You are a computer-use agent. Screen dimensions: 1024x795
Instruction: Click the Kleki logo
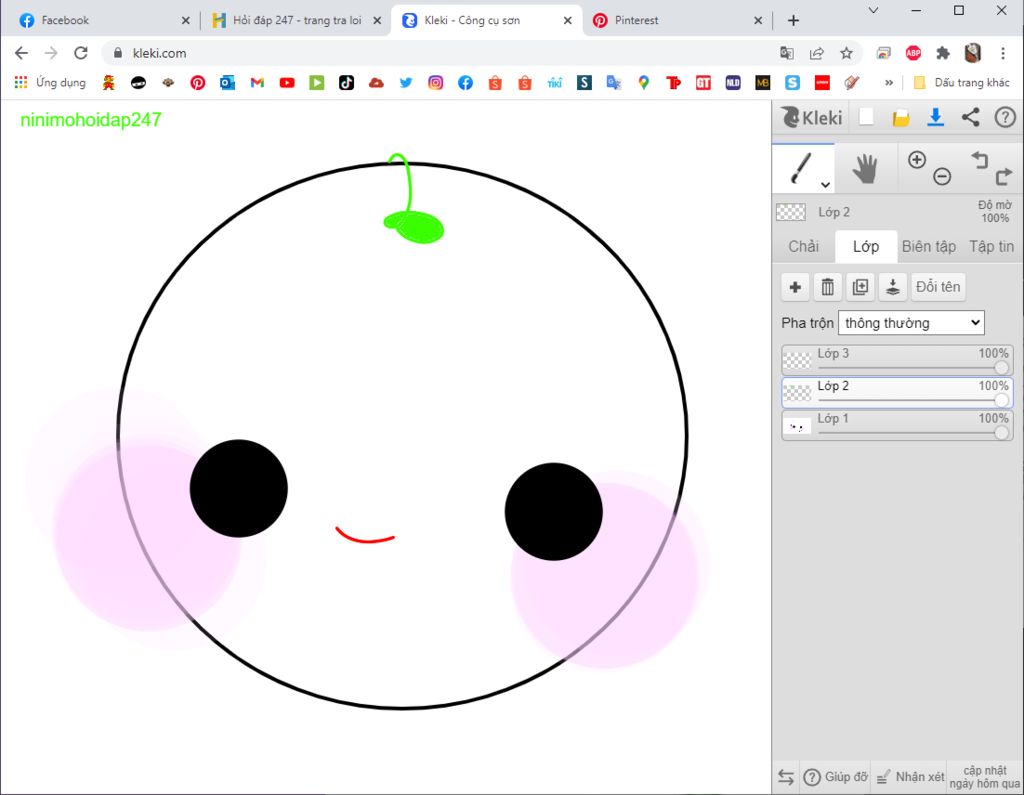coord(812,118)
